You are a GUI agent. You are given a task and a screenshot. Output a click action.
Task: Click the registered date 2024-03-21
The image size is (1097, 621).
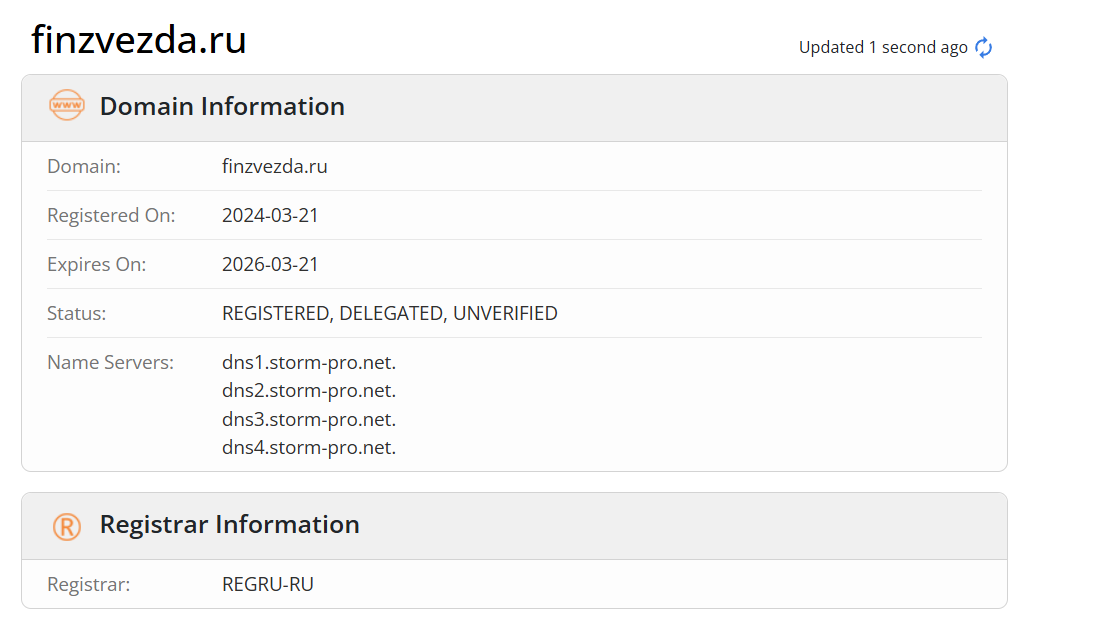point(270,215)
